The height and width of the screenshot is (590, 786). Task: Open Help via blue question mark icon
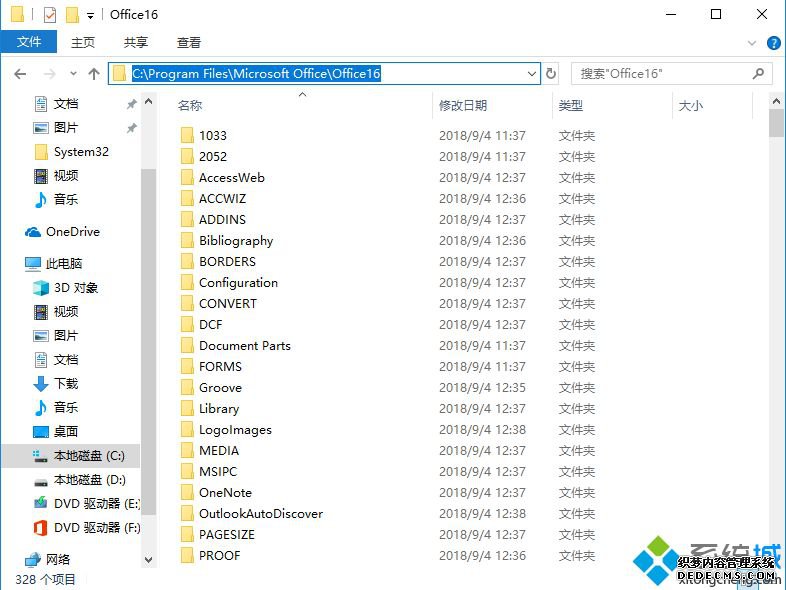773,43
